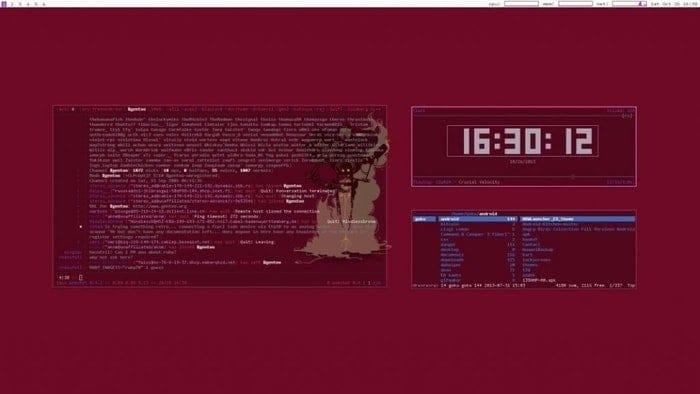Select the highlighted ADWLauncher theme entry
700x394 pixels.
(578, 219)
